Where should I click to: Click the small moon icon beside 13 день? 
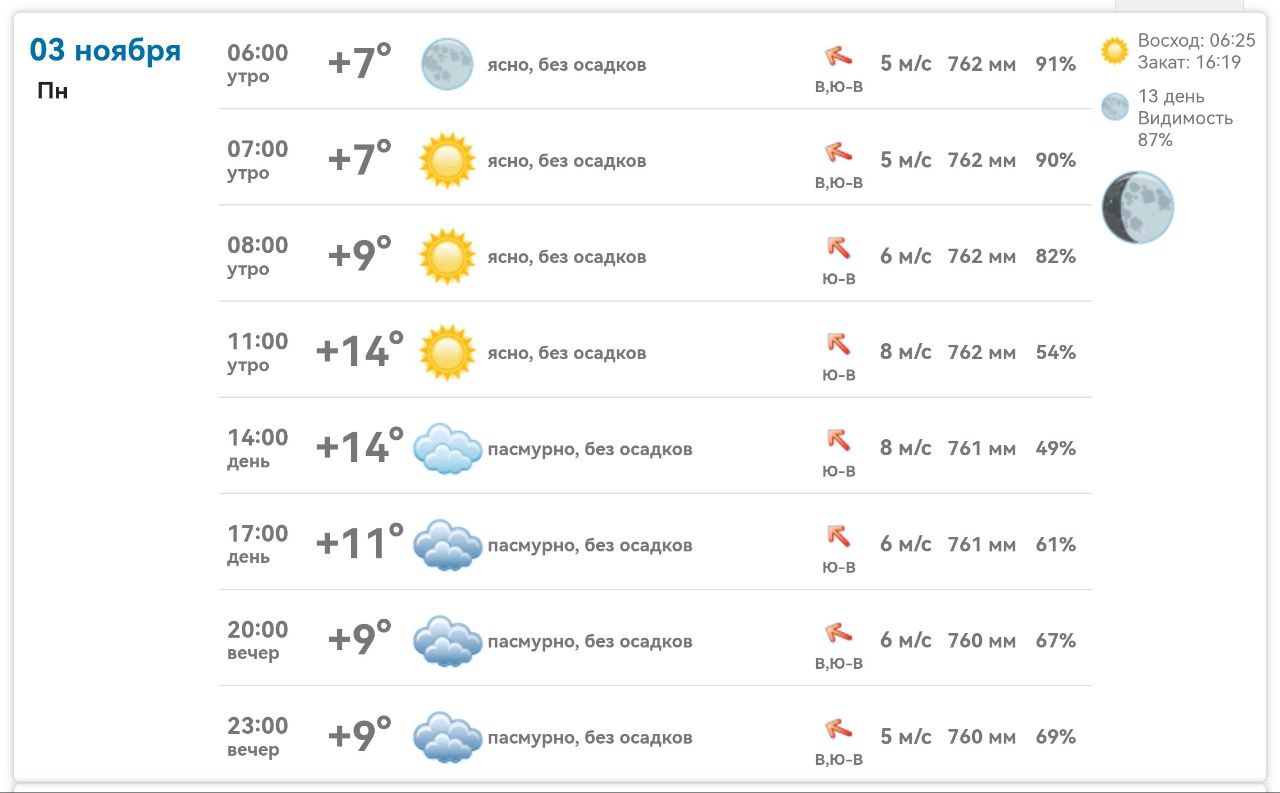pos(1114,107)
